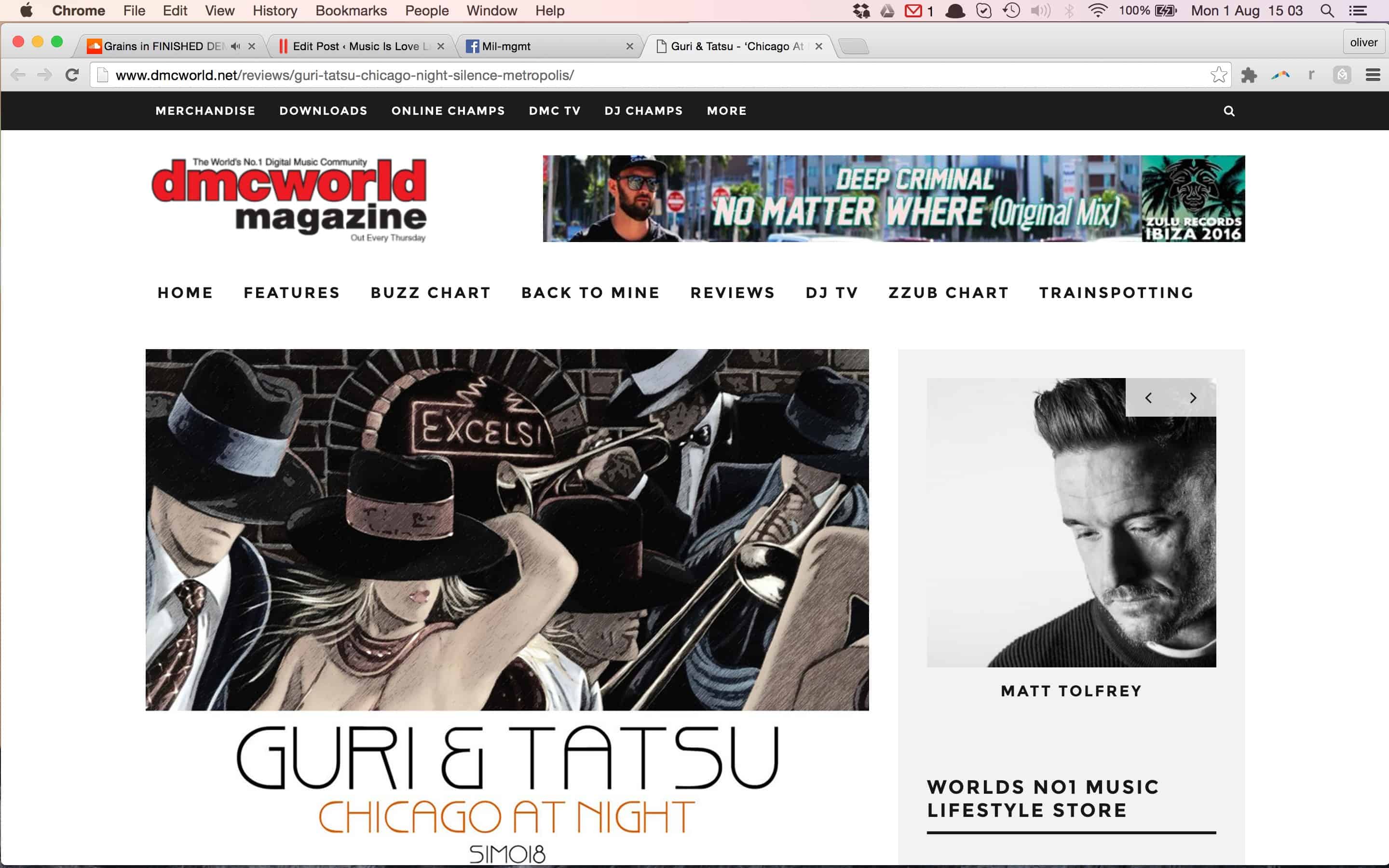Click the Google Drive menu bar icon
Screen dimensions: 1389x868
click(887, 10)
